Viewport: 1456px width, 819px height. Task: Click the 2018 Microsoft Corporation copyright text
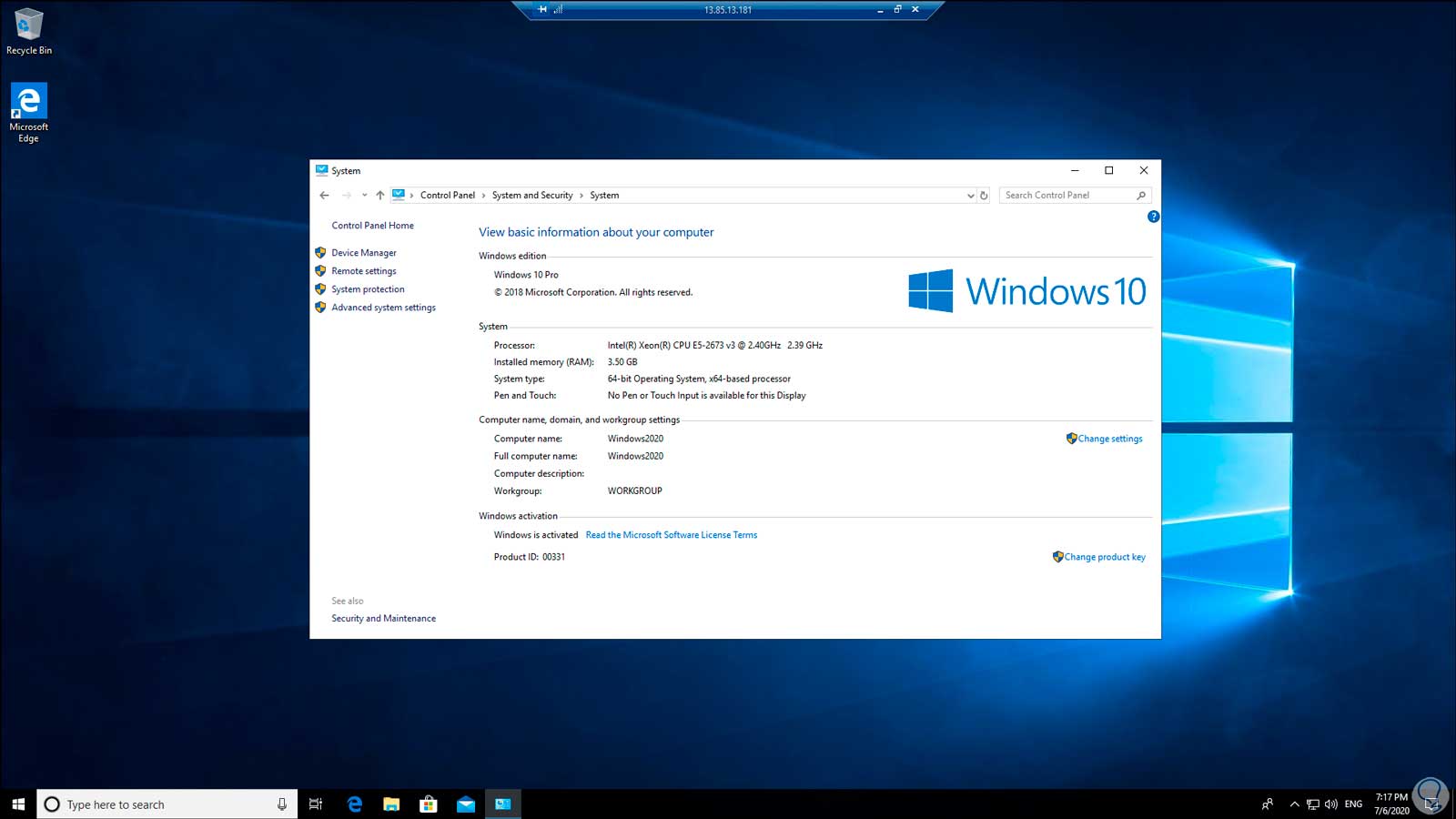[x=593, y=293]
